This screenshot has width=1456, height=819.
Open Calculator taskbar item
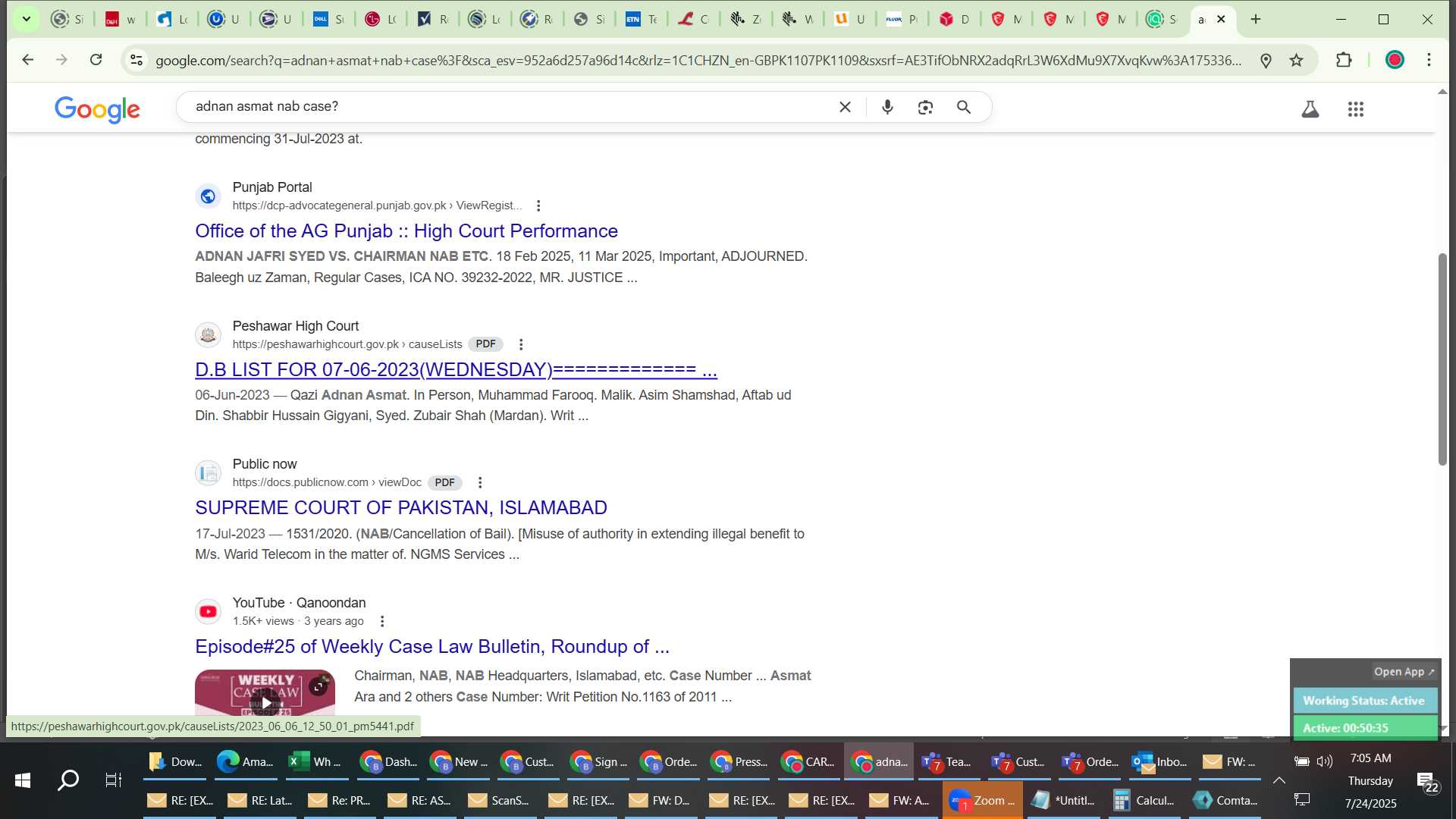pos(1143,801)
